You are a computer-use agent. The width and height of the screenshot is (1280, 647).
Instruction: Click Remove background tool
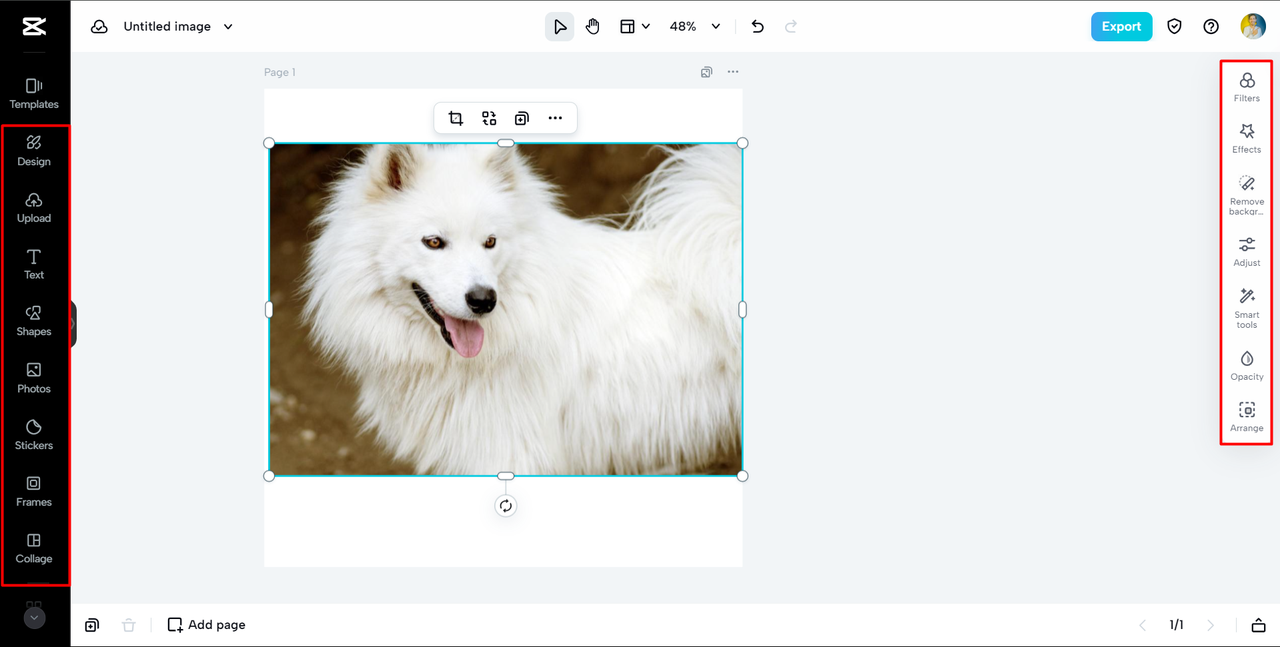tap(1247, 195)
